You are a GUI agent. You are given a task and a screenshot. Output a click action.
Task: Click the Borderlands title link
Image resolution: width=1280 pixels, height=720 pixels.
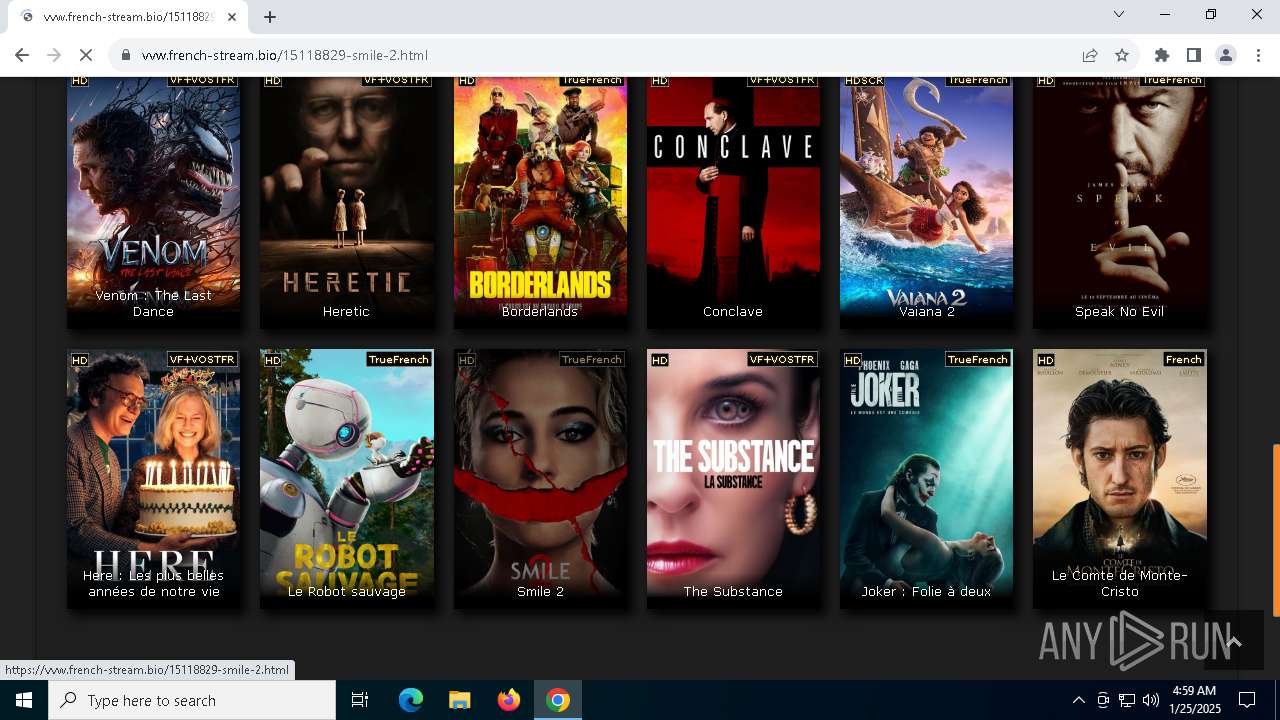pyautogui.click(x=540, y=311)
